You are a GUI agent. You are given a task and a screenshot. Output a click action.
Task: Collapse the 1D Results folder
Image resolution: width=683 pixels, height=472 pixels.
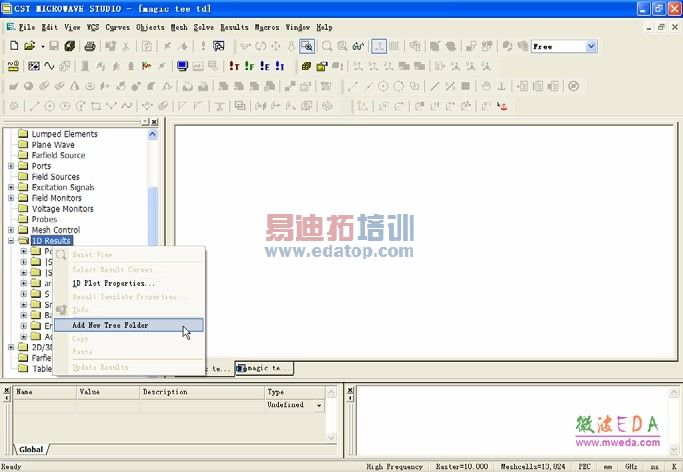11,240
